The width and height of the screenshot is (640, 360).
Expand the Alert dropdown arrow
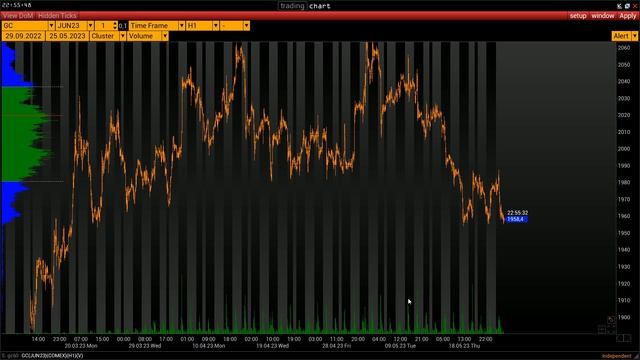click(x=634, y=36)
